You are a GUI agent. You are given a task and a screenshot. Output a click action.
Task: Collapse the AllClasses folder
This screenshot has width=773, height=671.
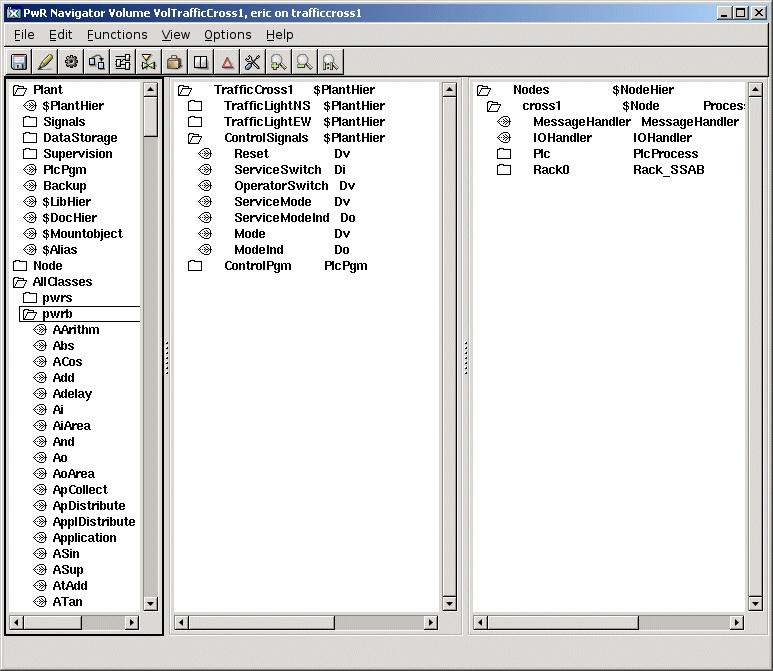(20, 282)
